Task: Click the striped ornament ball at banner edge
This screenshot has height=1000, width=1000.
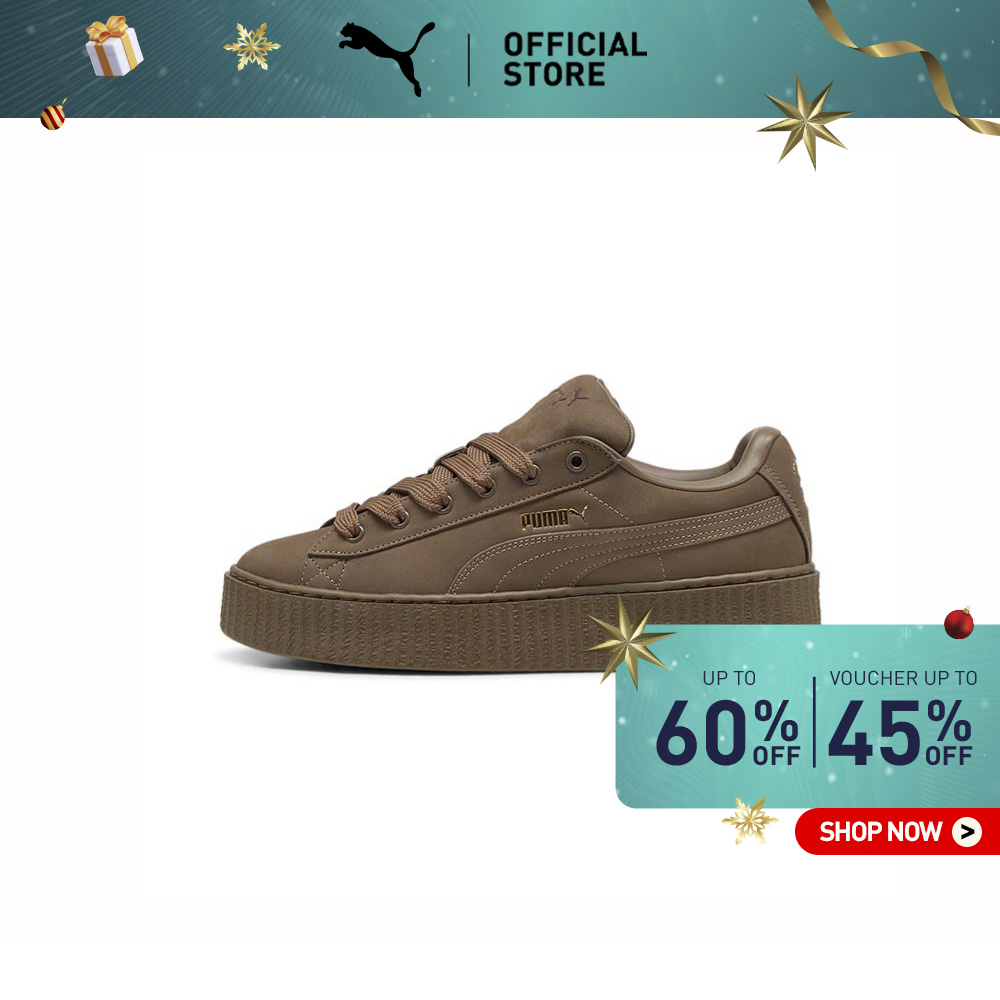Action: [54, 115]
